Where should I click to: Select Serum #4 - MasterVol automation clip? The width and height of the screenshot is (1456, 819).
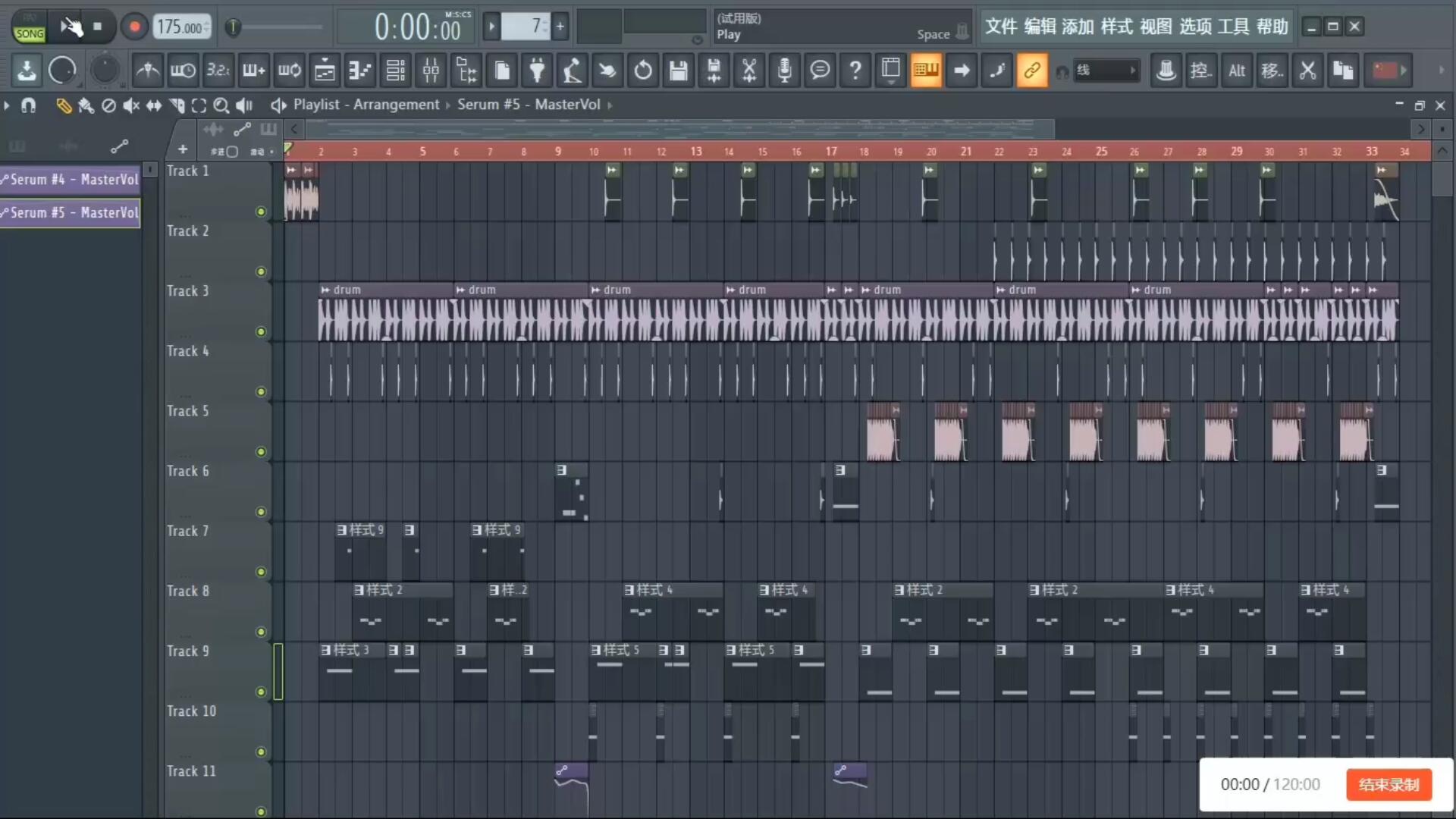(71, 179)
